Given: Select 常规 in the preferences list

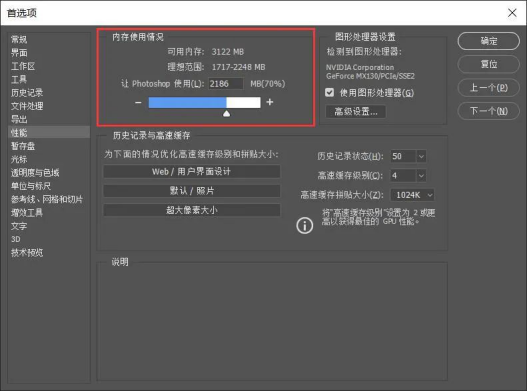Looking at the screenshot, I should click(19, 39).
